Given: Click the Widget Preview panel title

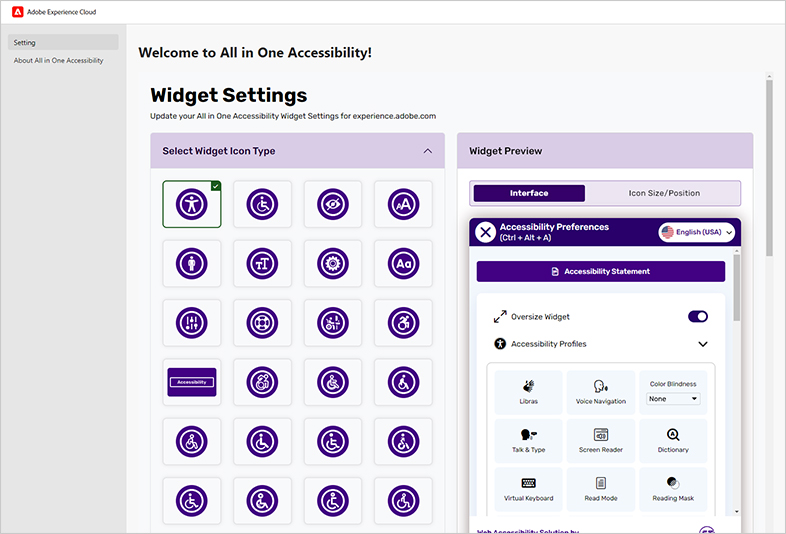Looking at the screenshot, I should (x=505, y=151).
